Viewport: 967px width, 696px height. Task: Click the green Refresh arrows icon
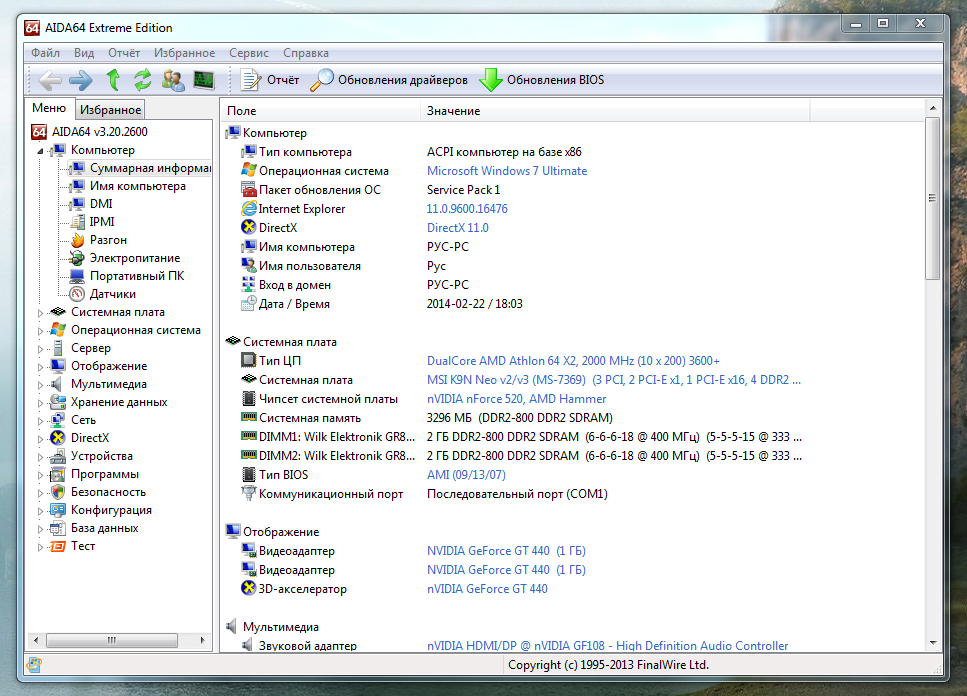[x=143, y=80]
